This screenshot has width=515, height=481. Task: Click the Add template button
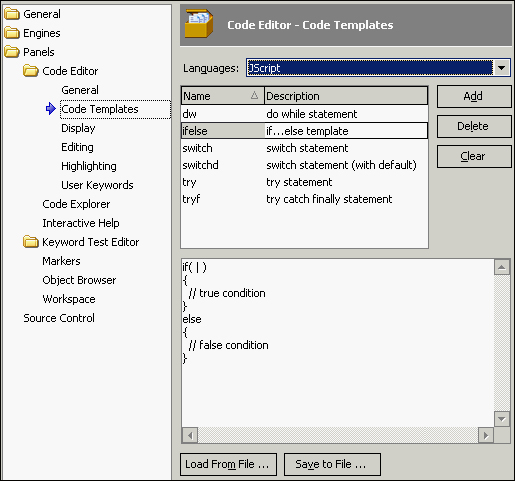click(474, 96)
